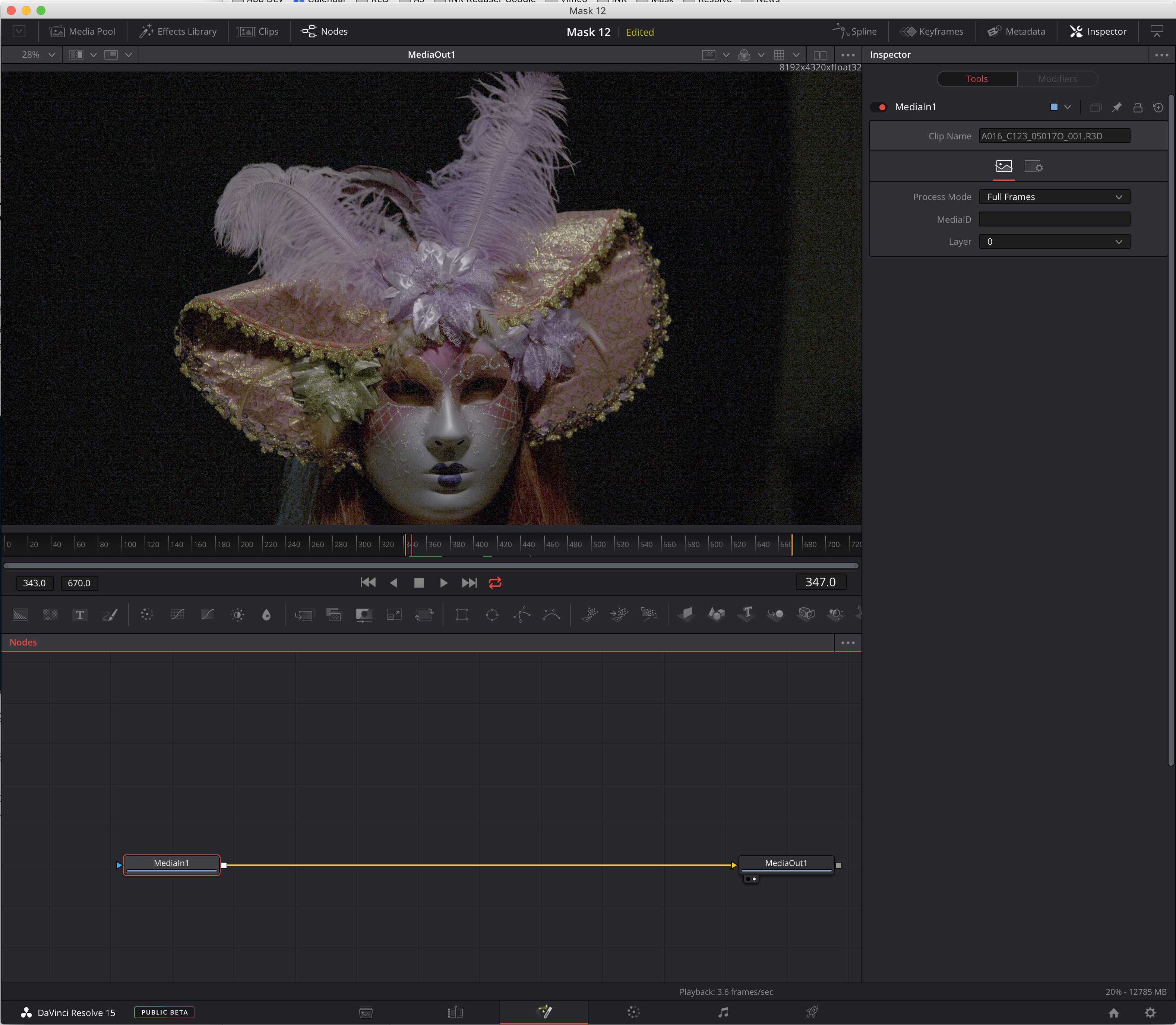Click the playback range scroll bar
1176x1025 pixels.
[431, 566]
